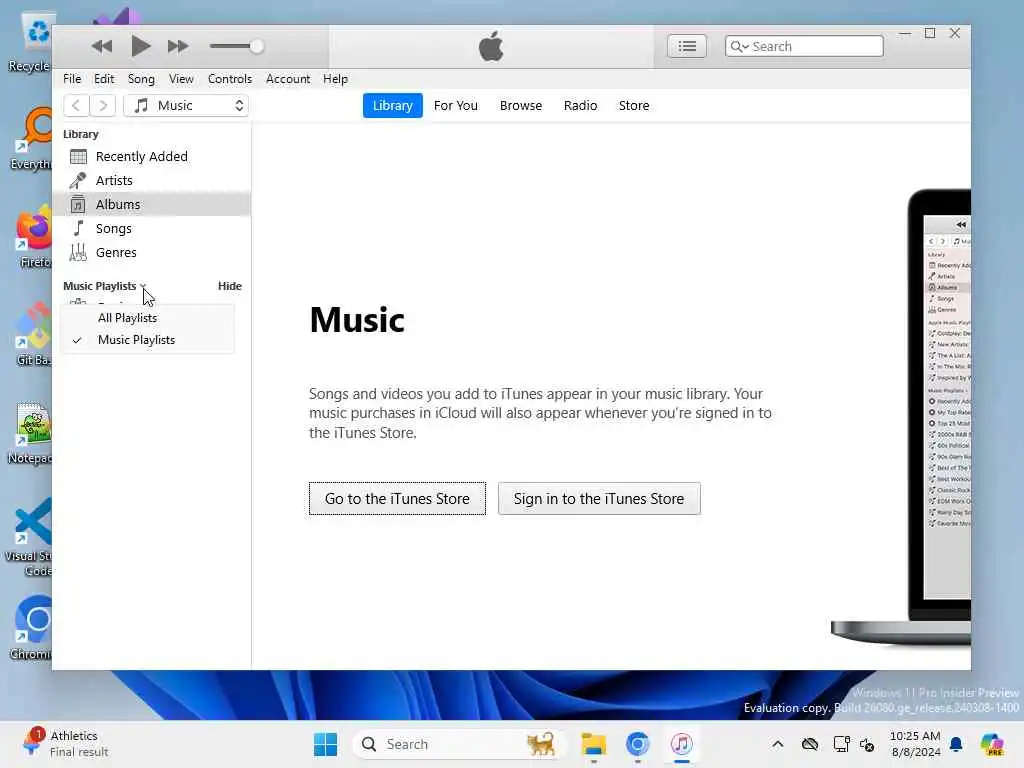Open the Visual Studio Code desktop shortcut
Image resolution: width=1024 pixels, height=768 pixels.
point(29,537)
